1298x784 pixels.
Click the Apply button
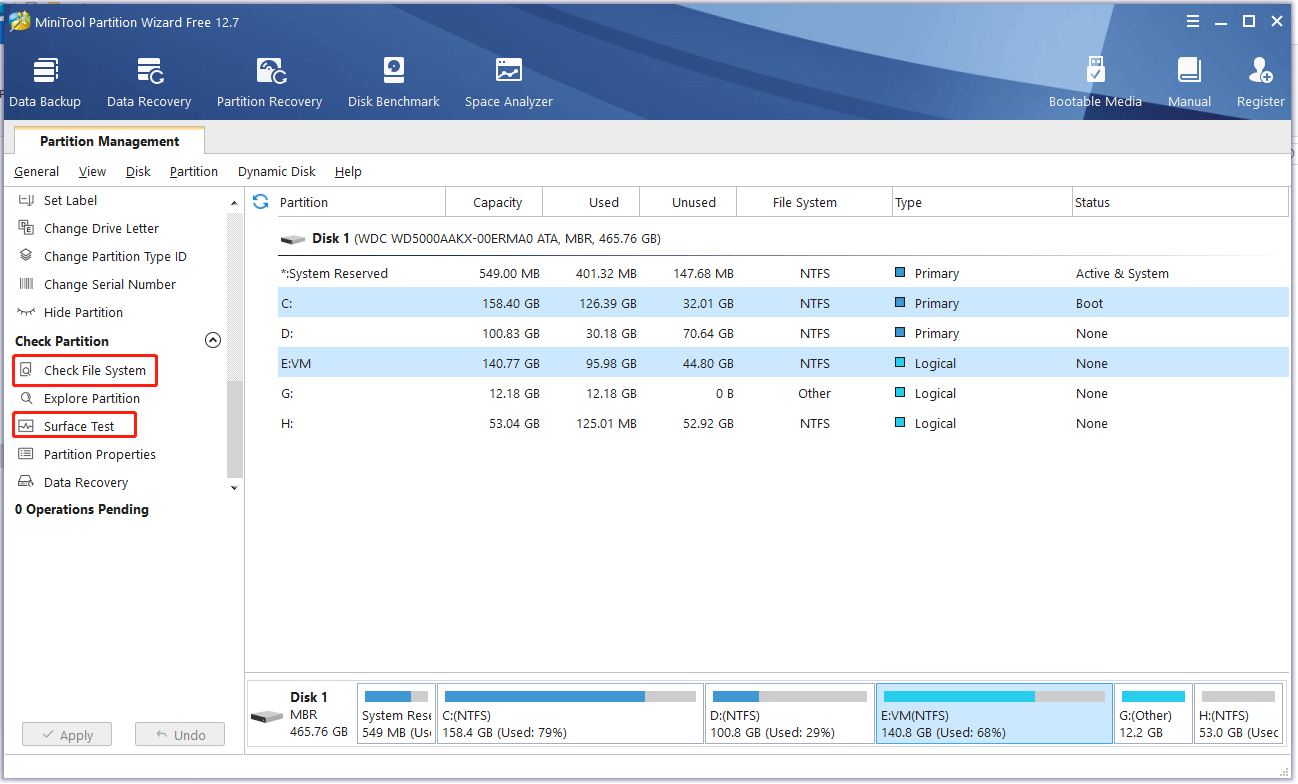(65, 735)
